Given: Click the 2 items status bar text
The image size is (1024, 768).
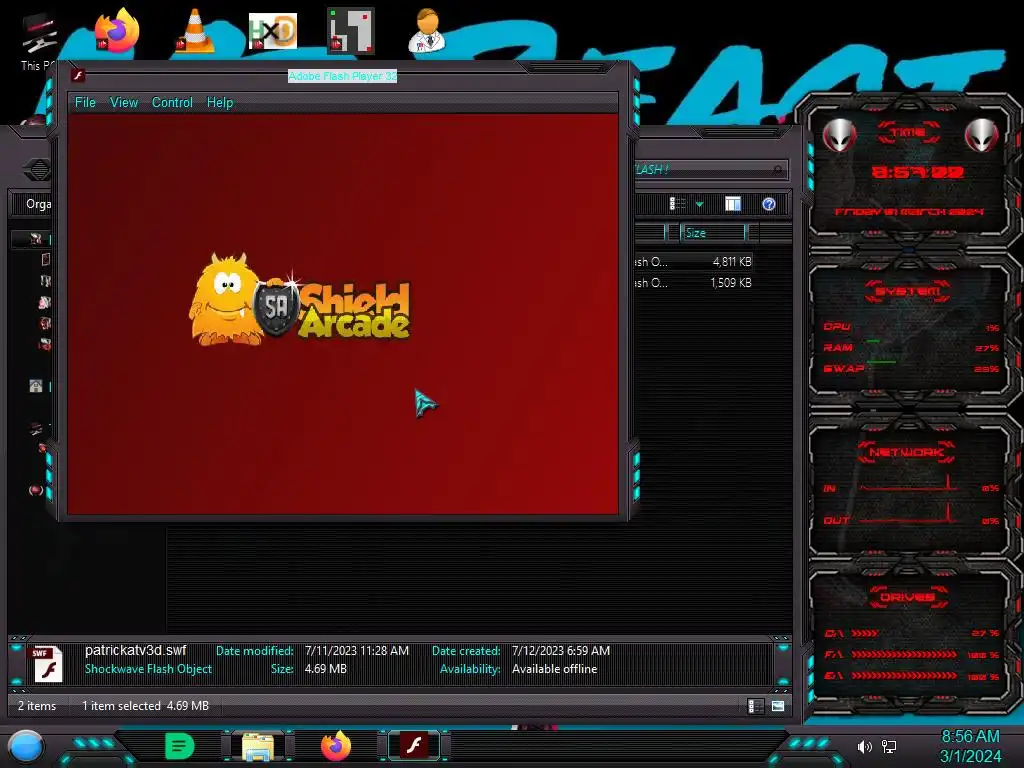Looking at the screenshot, I should point(37,706).
